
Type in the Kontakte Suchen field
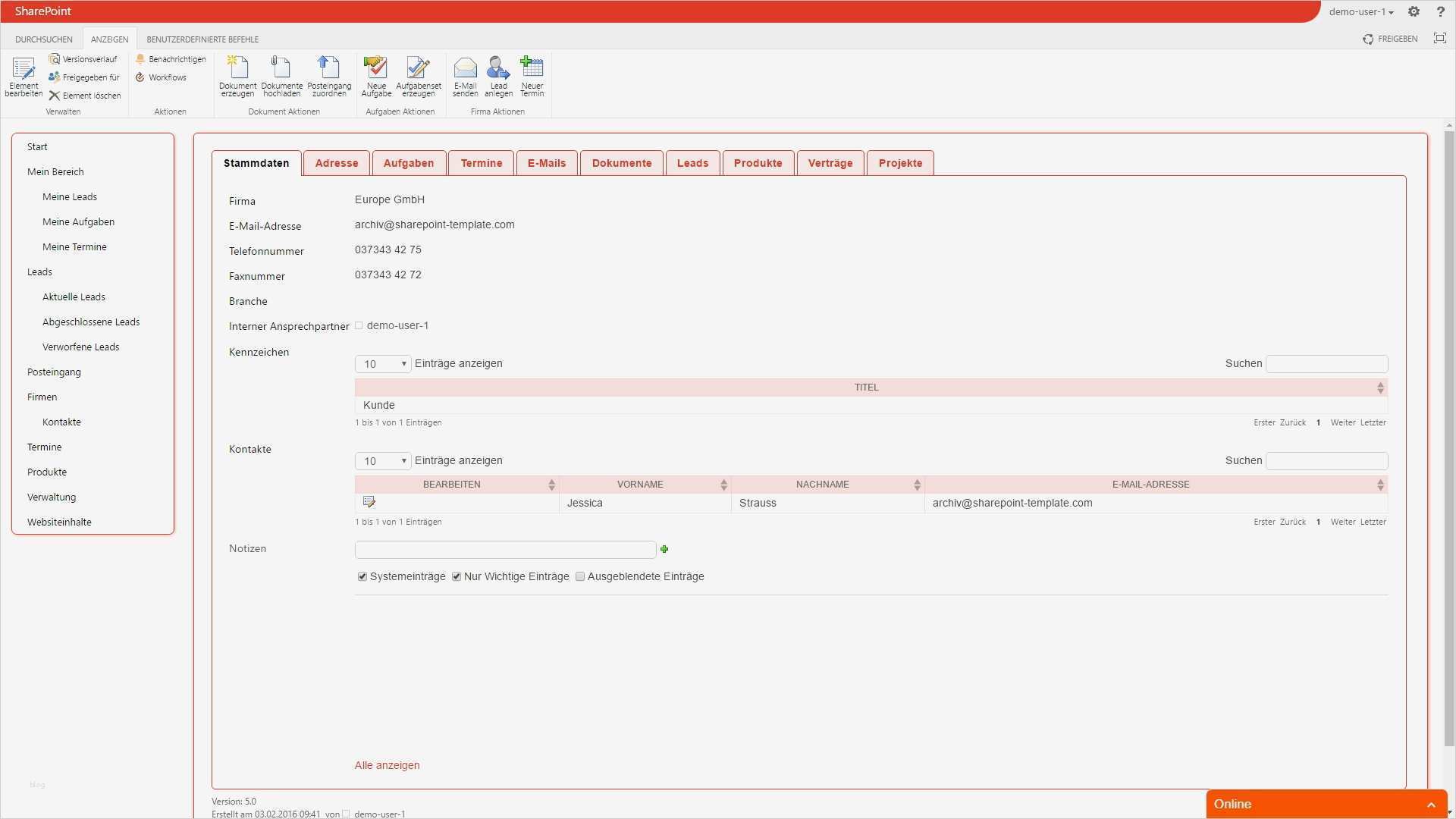(x=1326, y=460)
